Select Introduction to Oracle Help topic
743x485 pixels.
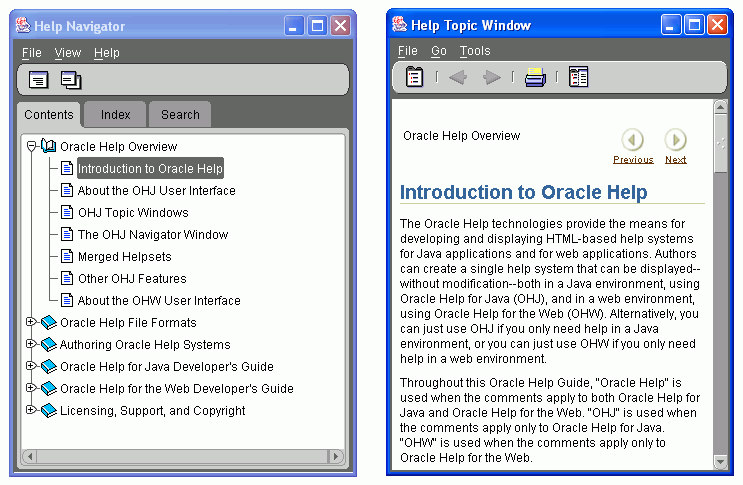[x=150, y=169]
